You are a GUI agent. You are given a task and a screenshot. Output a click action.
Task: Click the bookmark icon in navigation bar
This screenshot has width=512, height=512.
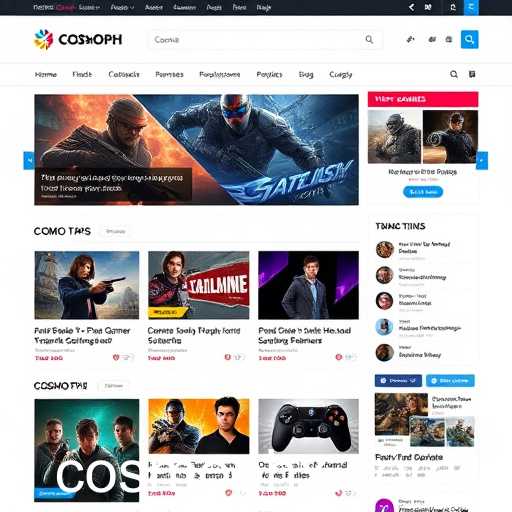[x=472, y=74]
